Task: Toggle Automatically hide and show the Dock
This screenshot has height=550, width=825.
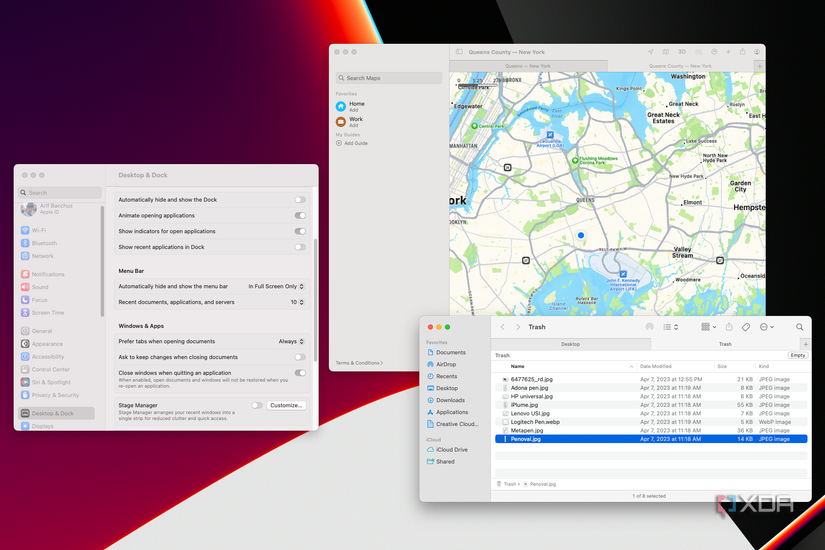Action: [x=300, y=200]
